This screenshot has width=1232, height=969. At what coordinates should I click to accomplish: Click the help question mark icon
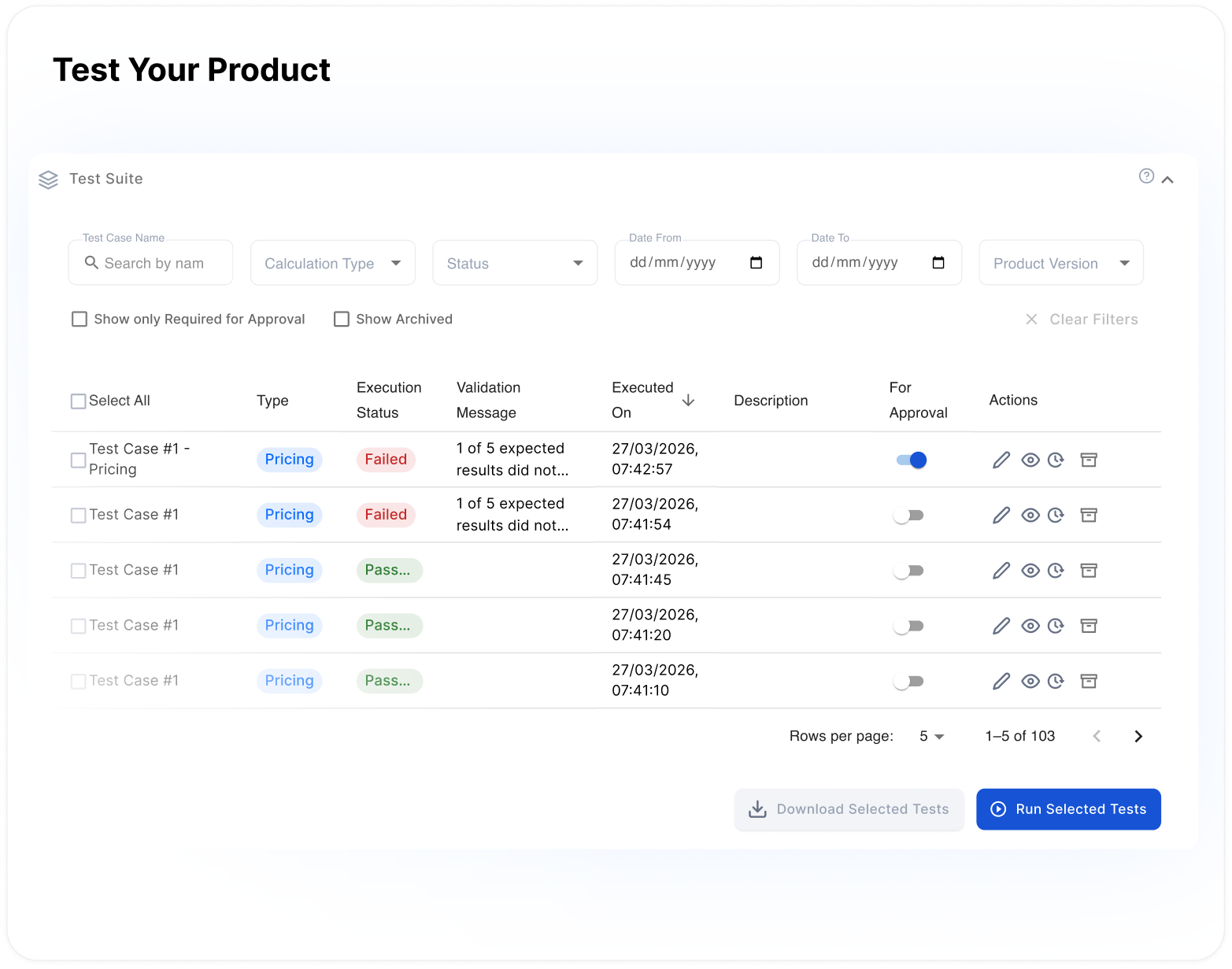pos(1146,176)
